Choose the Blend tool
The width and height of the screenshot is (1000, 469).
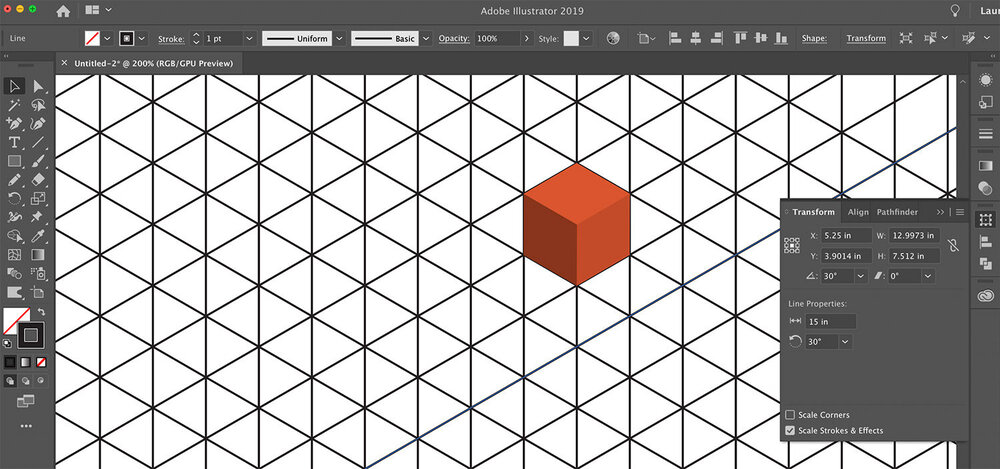[x=15, y=274]
